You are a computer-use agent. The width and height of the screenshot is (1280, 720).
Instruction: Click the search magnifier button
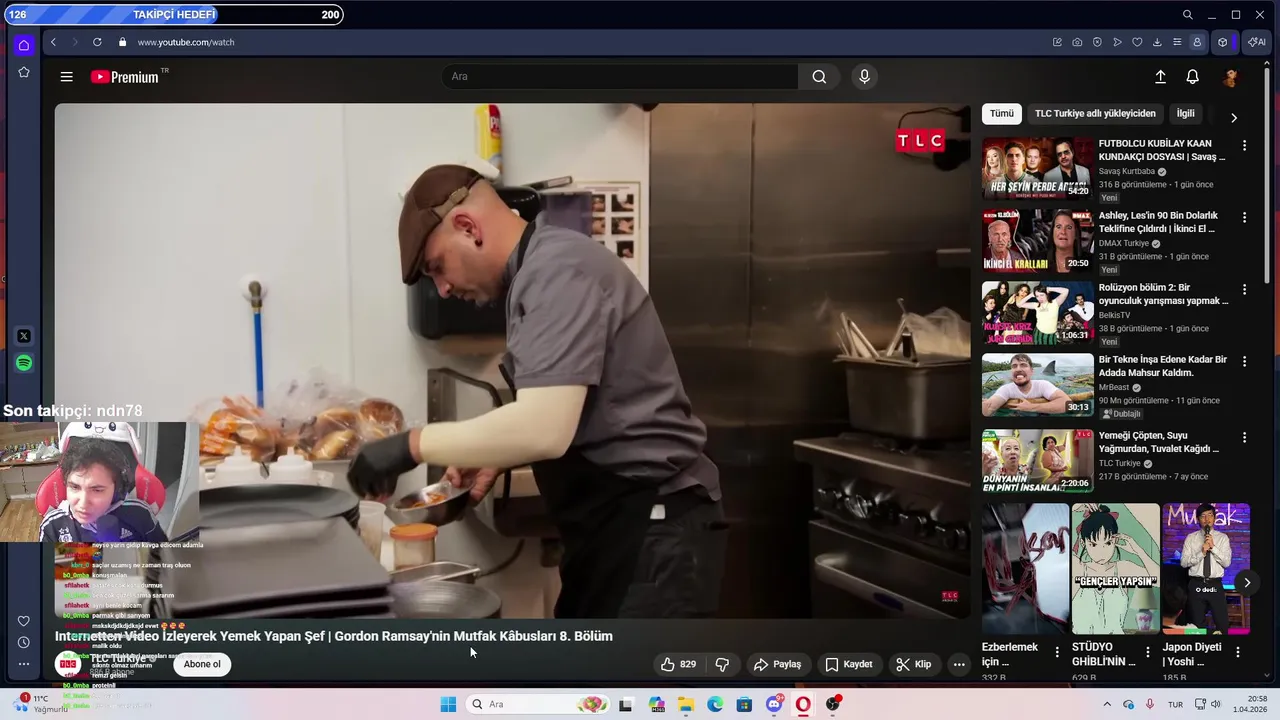click(x=819, y=77)
